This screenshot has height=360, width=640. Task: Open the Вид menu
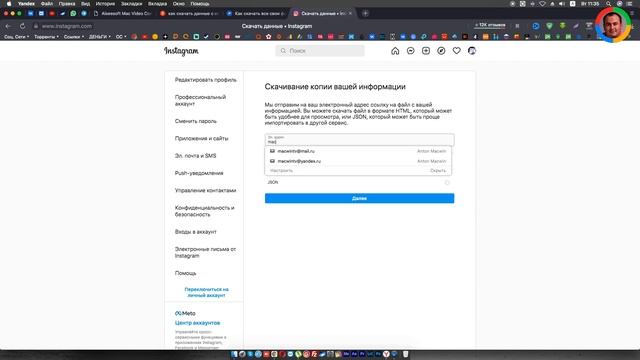point(85,4)
